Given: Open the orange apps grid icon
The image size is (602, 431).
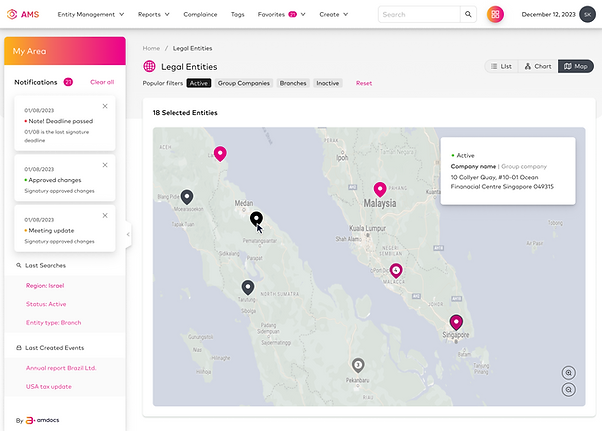Looking at the screenshot, I should coord(495,15).
